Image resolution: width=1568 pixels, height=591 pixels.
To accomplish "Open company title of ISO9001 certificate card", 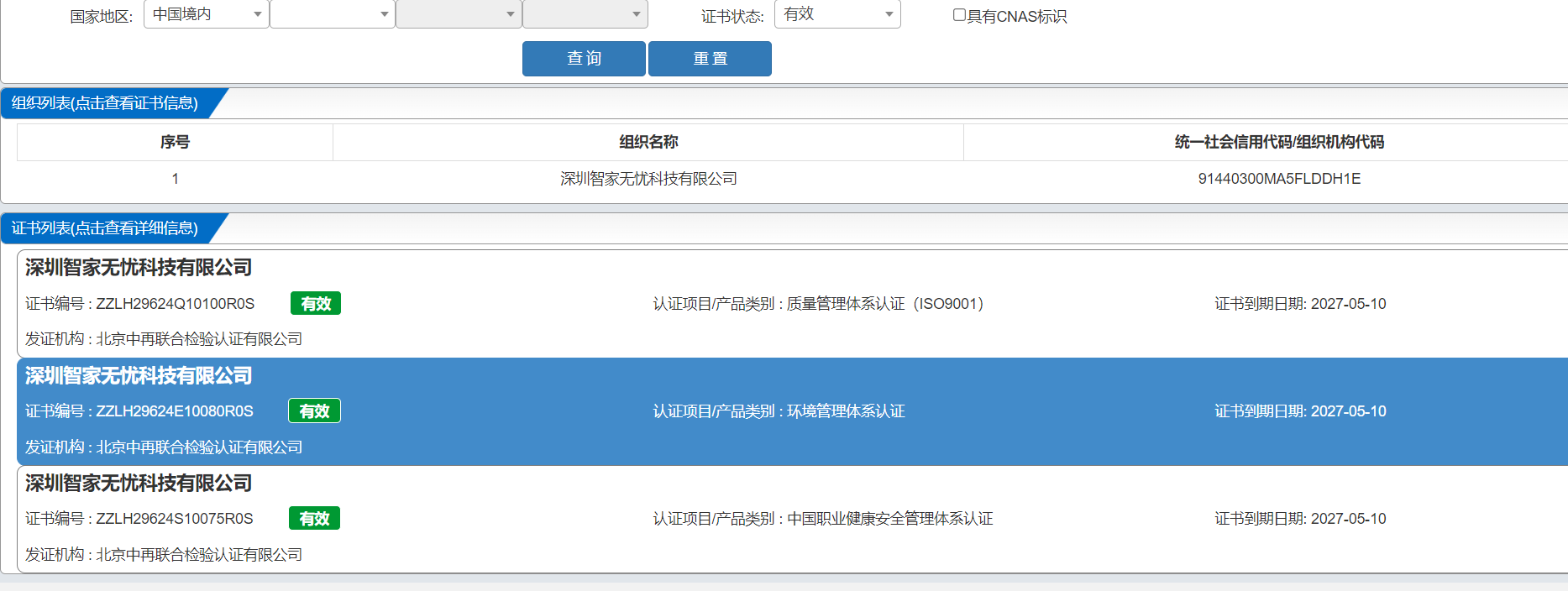I will [x=139, y=268].
